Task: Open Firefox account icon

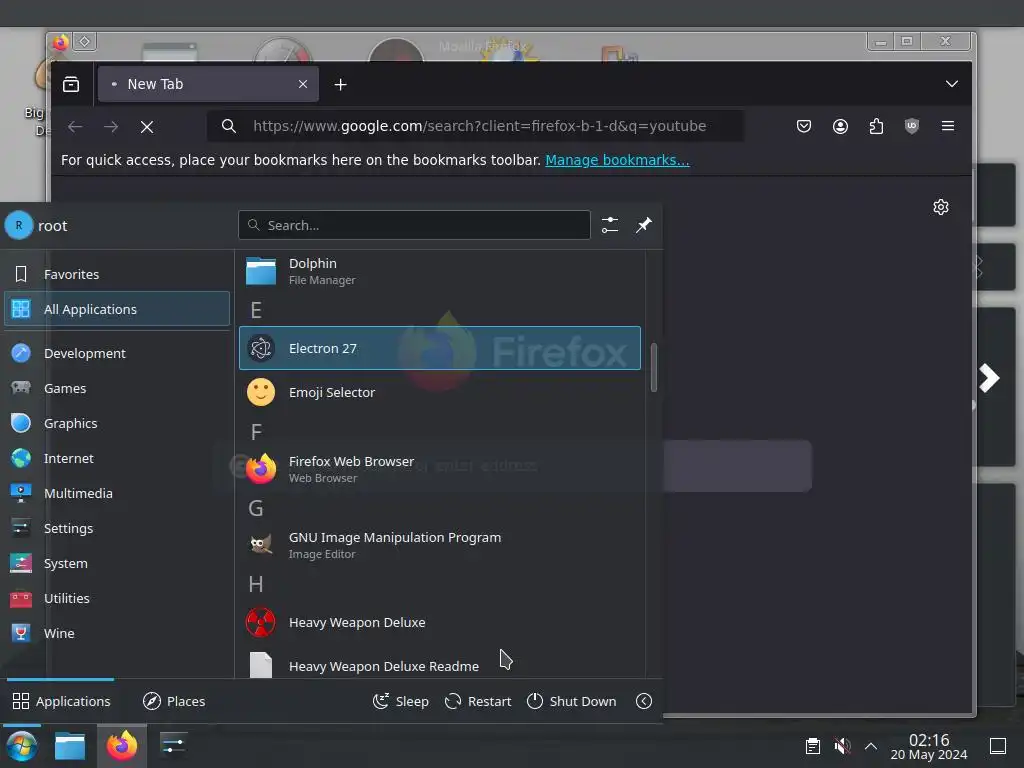Action: coord(840,126)
